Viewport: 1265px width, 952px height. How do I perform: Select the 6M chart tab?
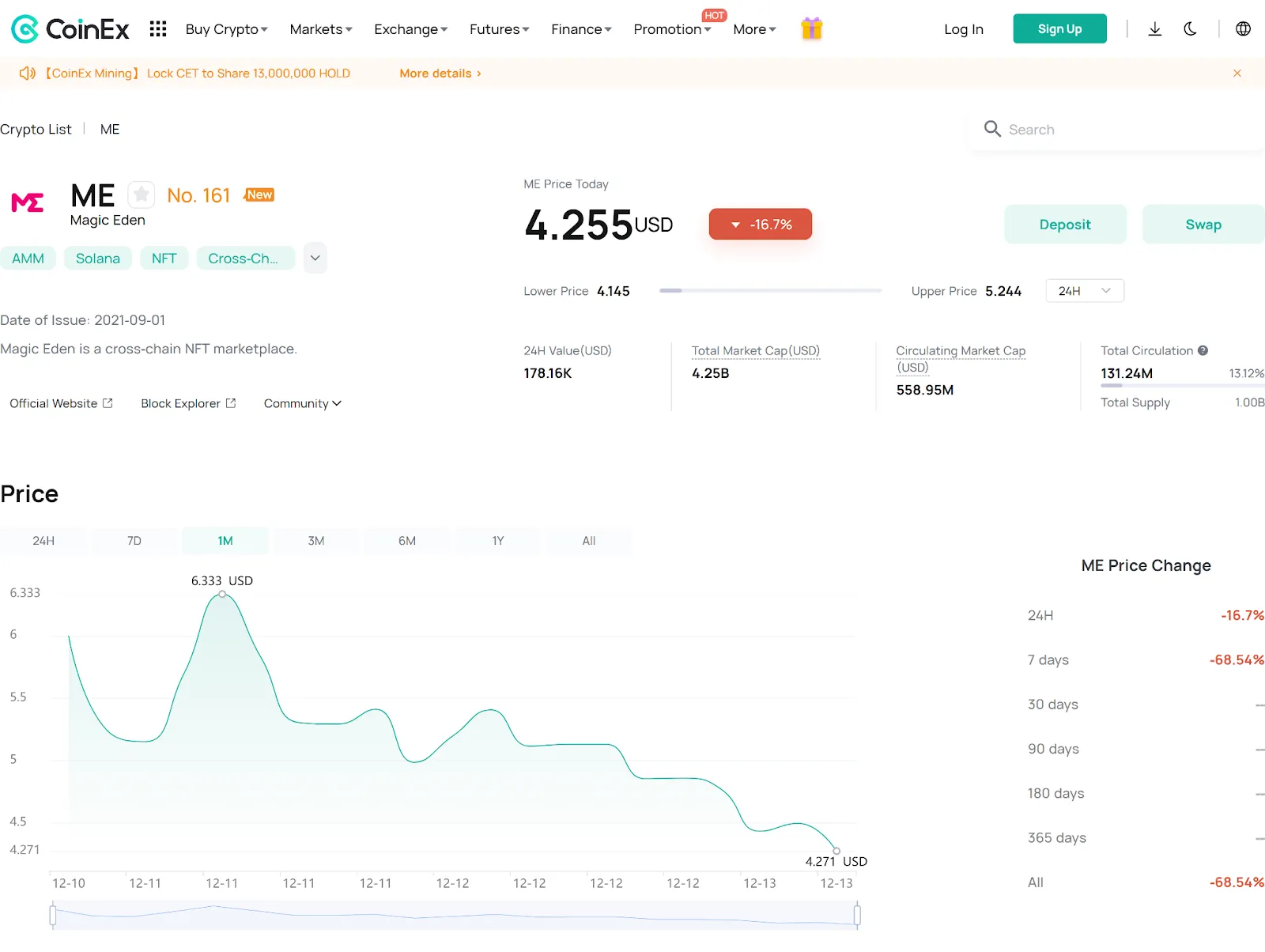pyautogui.click(x=407, y=541)
